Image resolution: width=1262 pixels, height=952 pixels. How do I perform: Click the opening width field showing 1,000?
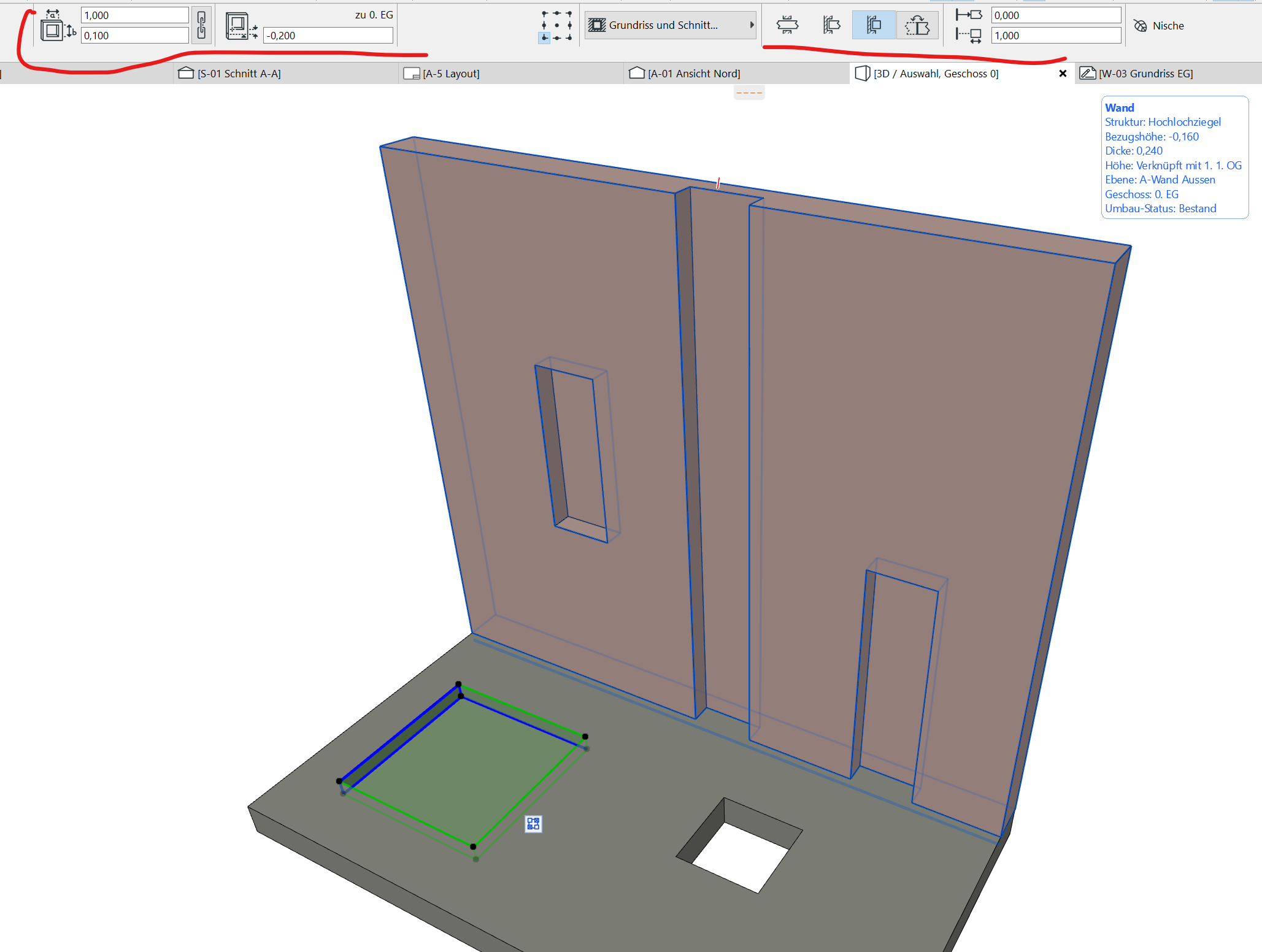click(134, 15)
